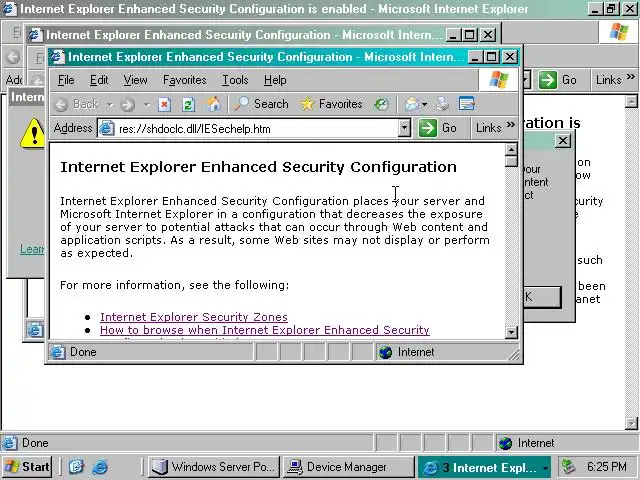The image size is (640, 480).
Task: Open the Favorites menu
Action: coord(185,80)
